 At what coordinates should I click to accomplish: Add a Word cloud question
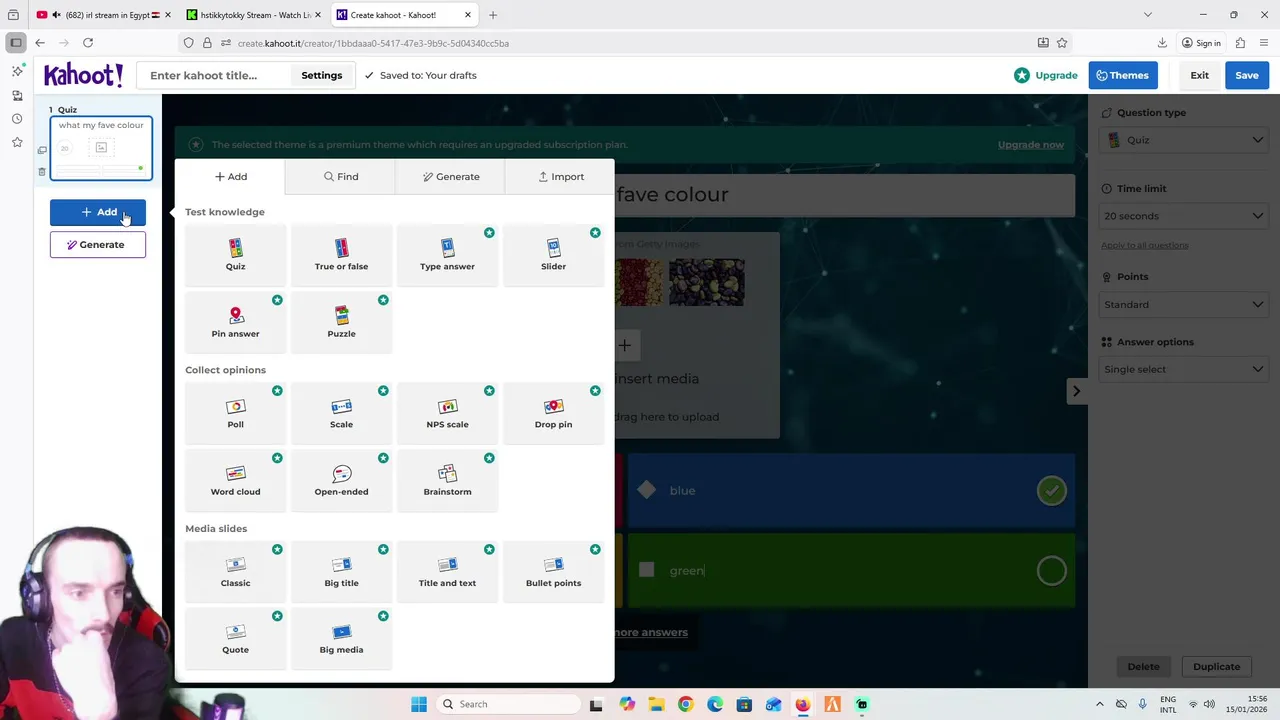point(235,480)
